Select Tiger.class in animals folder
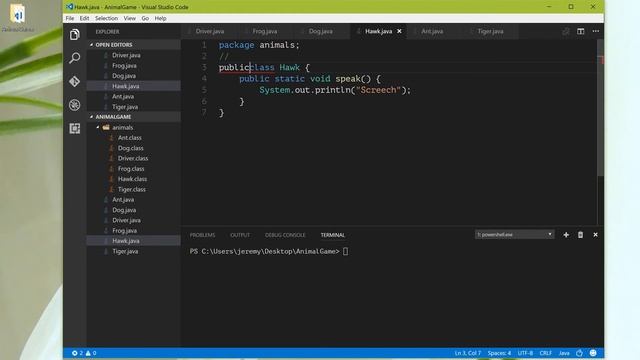The height and width of the screenshot is (360, 640). pos(133,189)
